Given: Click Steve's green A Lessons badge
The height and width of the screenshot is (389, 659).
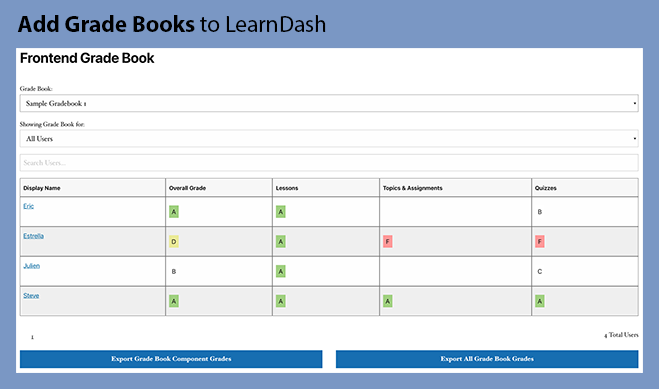Looking at the screenshot, I should coord(281,301).
